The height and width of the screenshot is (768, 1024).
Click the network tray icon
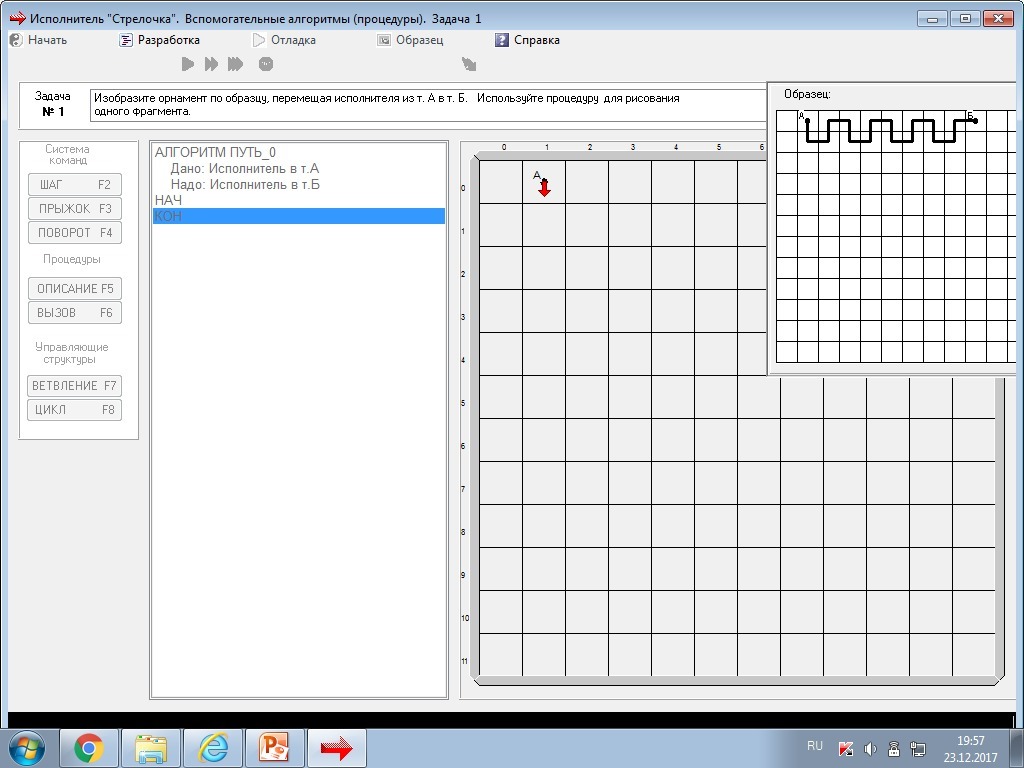(918, 749)
